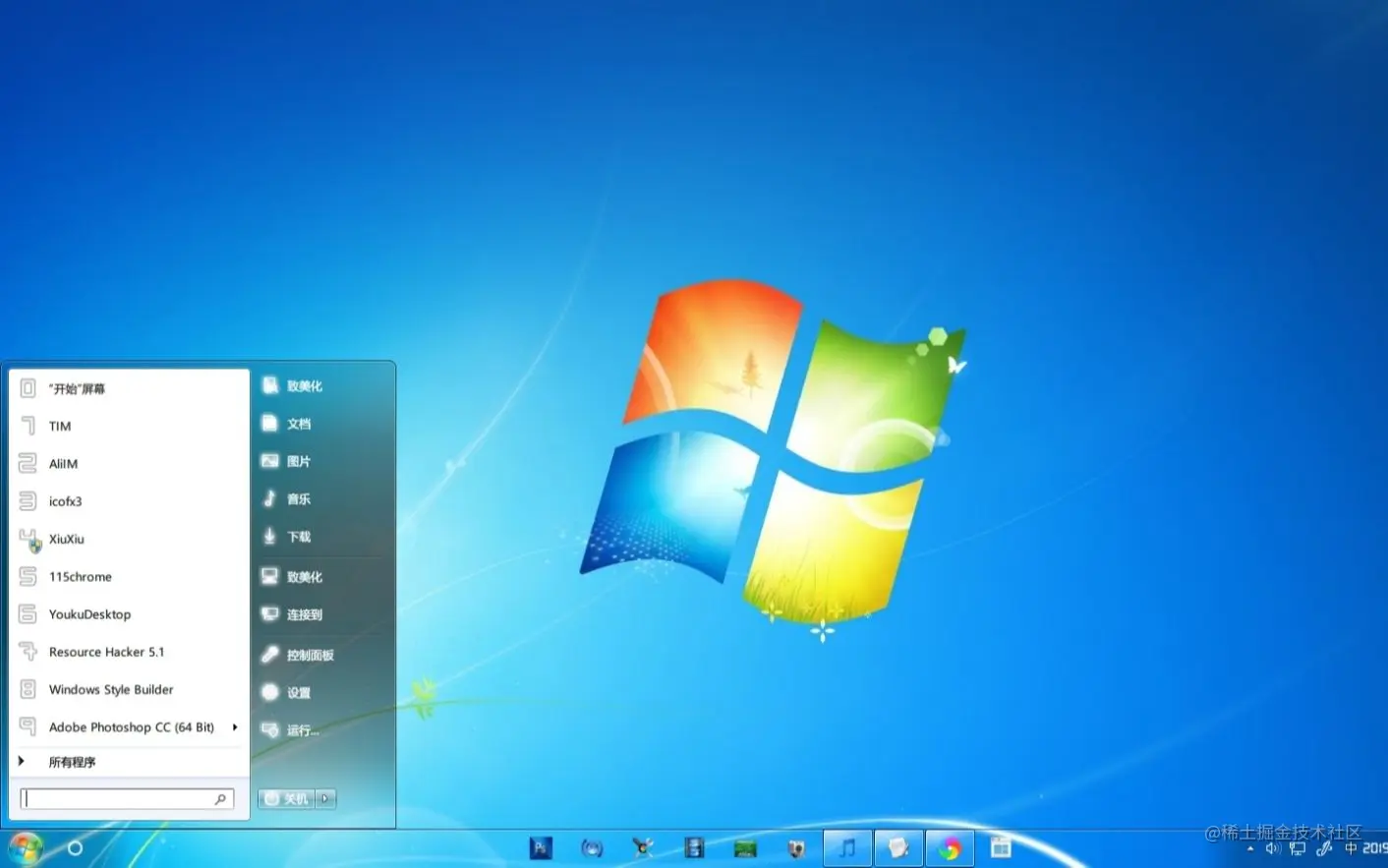
Task: Open 设置 settings entry
Action: click(x=323, y=692)
